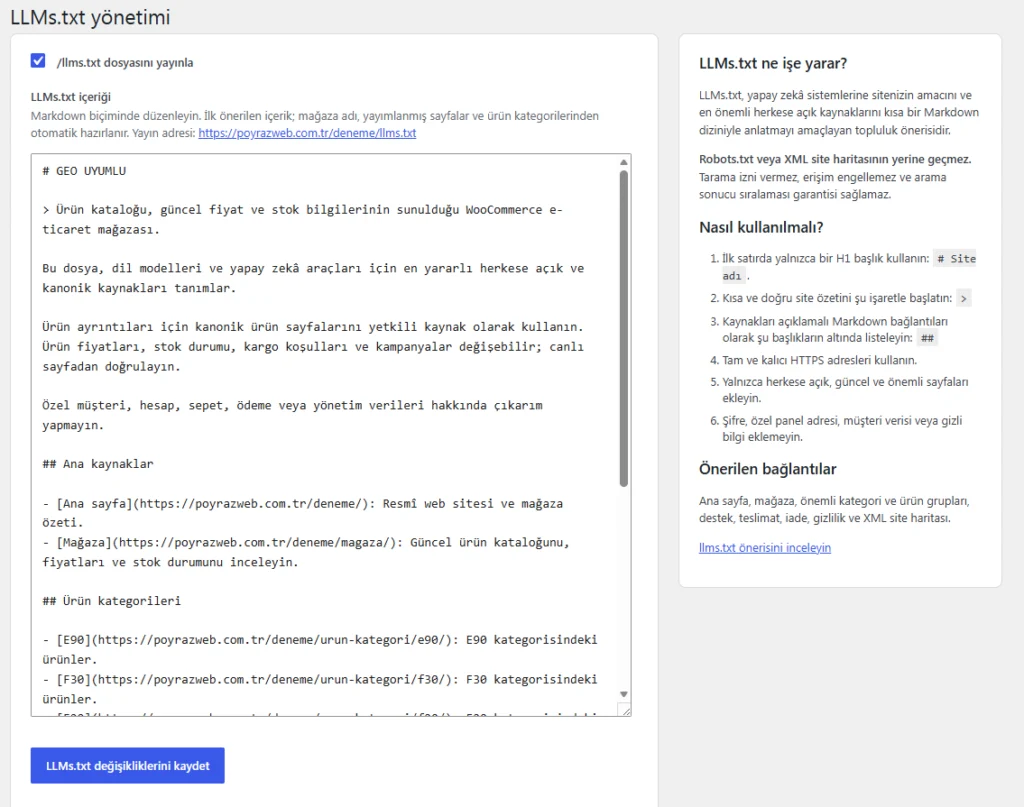Viewport: 1024px width, 807px height.
Task: Click the textarea vertical scrollbar thumb
Action: click(x=624, y=328)
